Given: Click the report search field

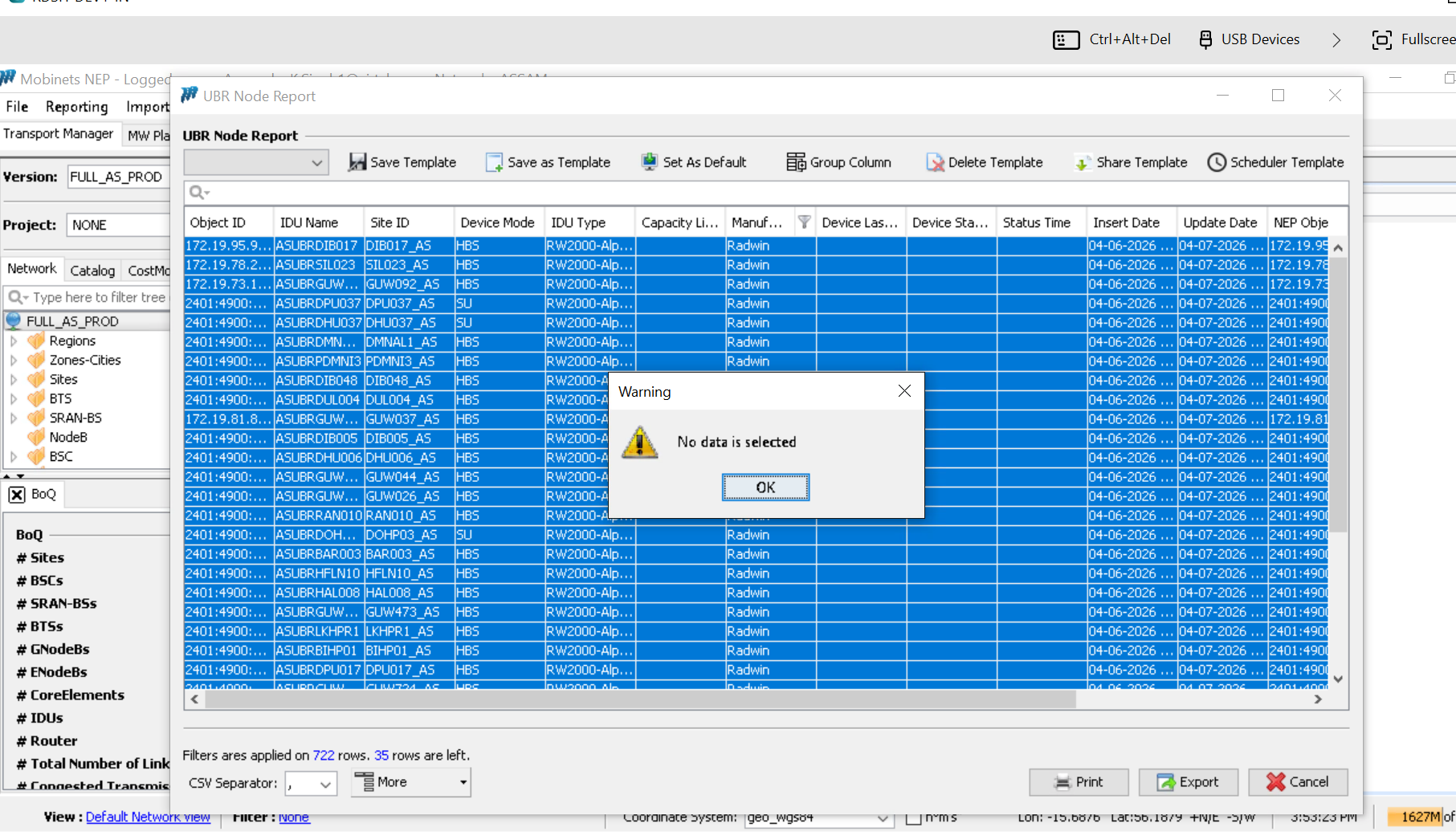Looking at the screenshot, I should [x=771, y=193].
